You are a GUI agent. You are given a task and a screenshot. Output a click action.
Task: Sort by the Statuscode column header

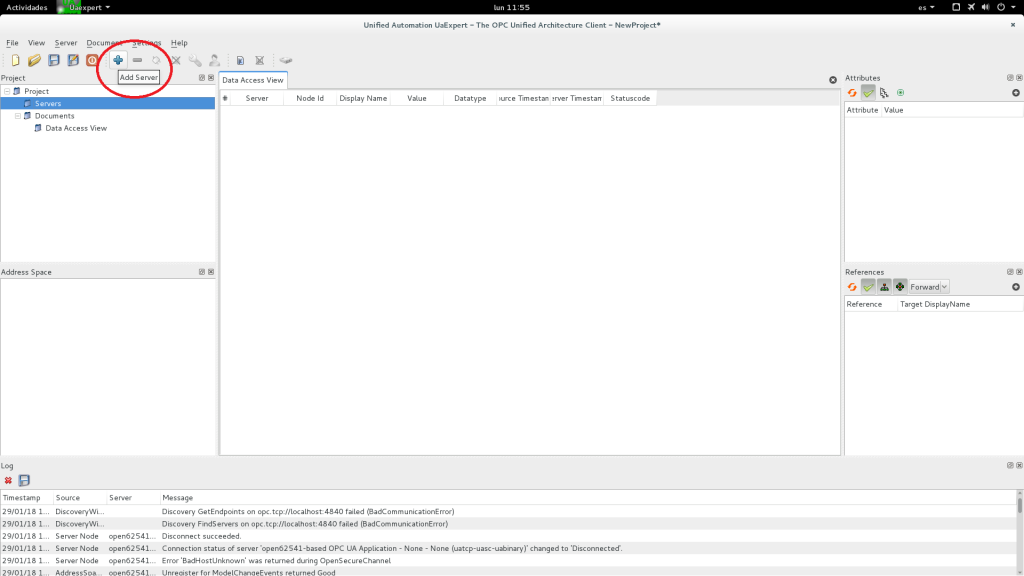pos(630,98)
